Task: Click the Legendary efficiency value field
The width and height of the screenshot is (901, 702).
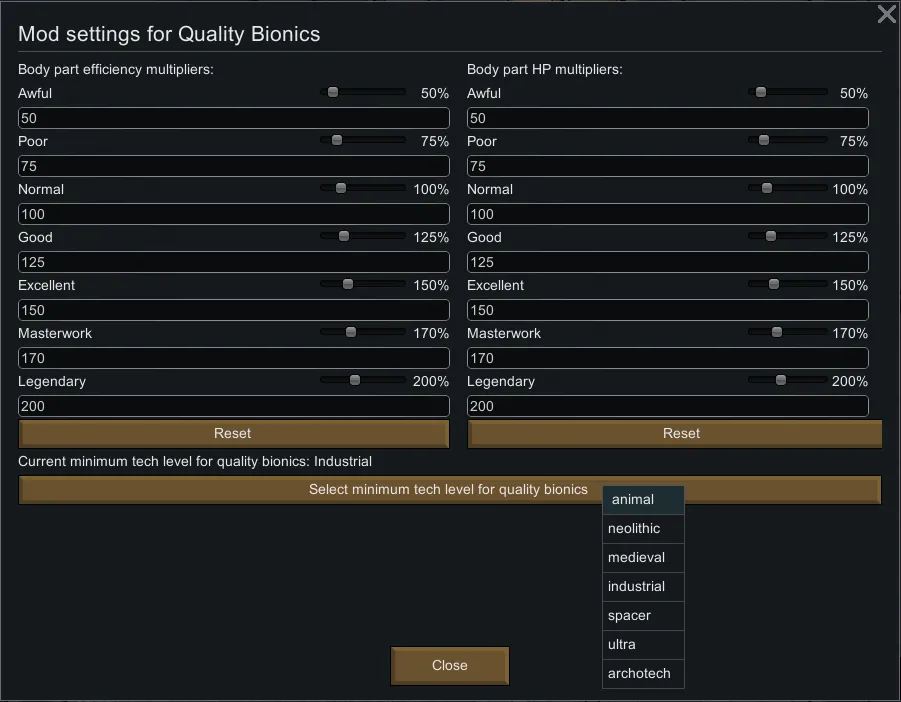Action: 233,406
